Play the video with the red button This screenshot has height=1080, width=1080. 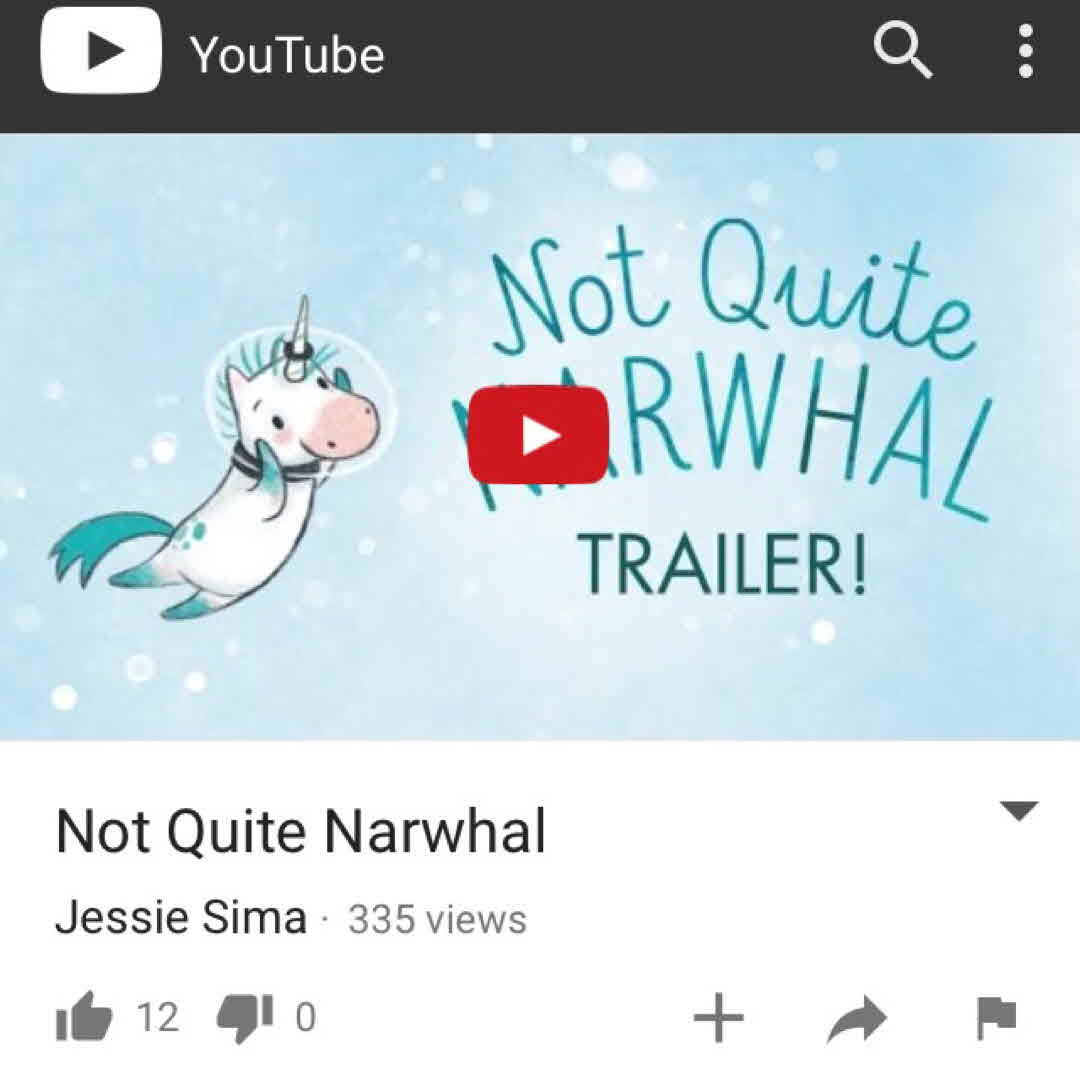coord(538,435)
